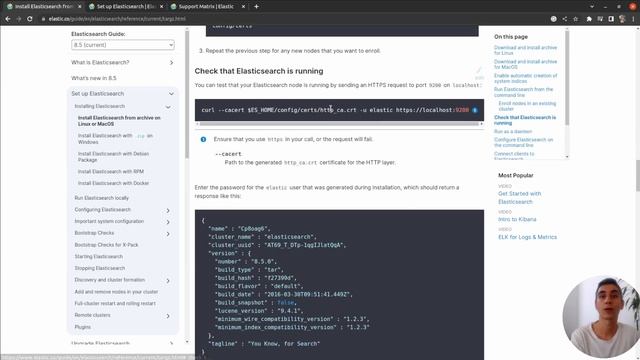
Task: Click the edit pencil icon beside section heading
Action: click(x=479, y=70)
